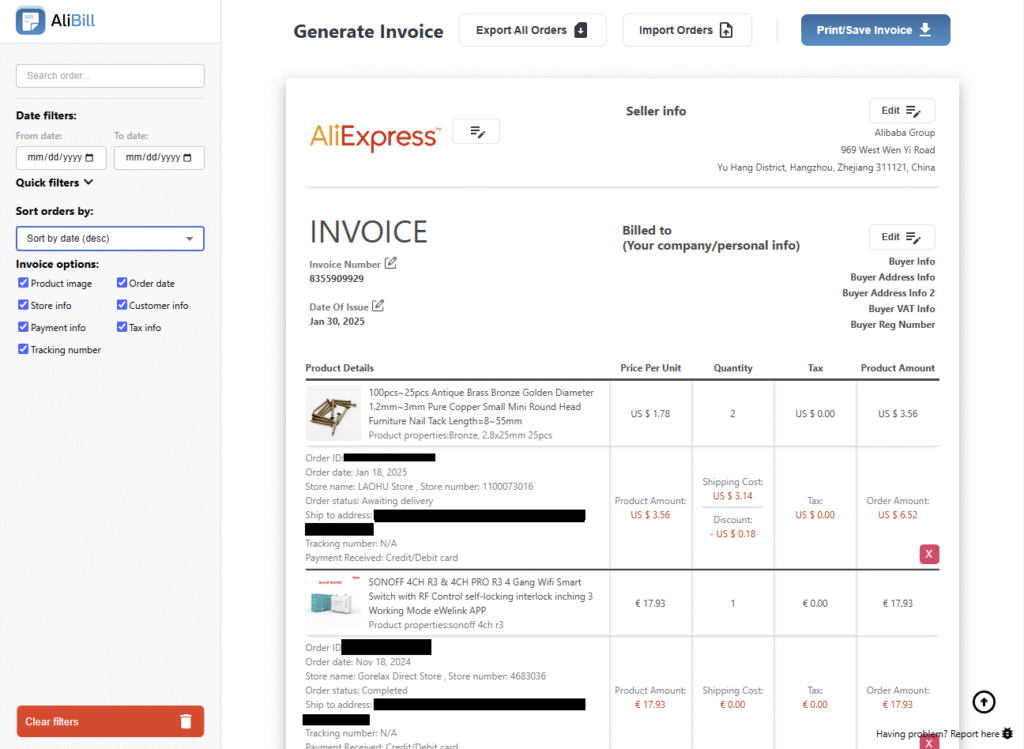Click the Tax column header
This screenshot has height=749, width=1024.
815,368
